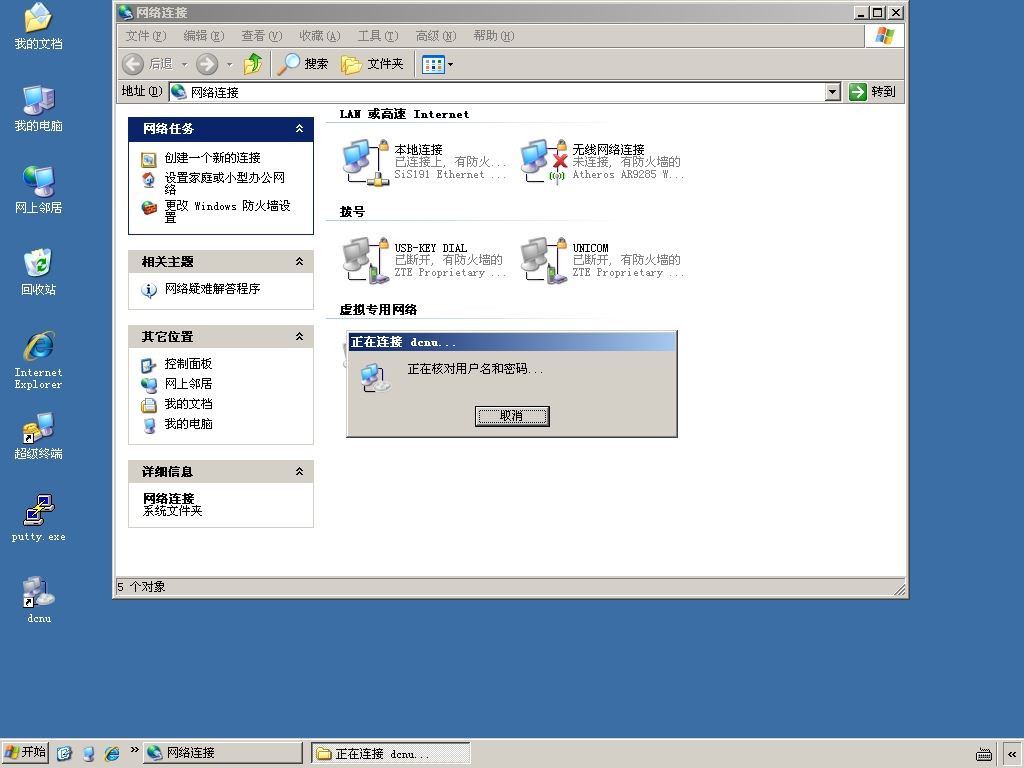Screen dimensions: 1024x768
Task: Click the 我的文档 desktop icon
Action: (x=39, y=26)
